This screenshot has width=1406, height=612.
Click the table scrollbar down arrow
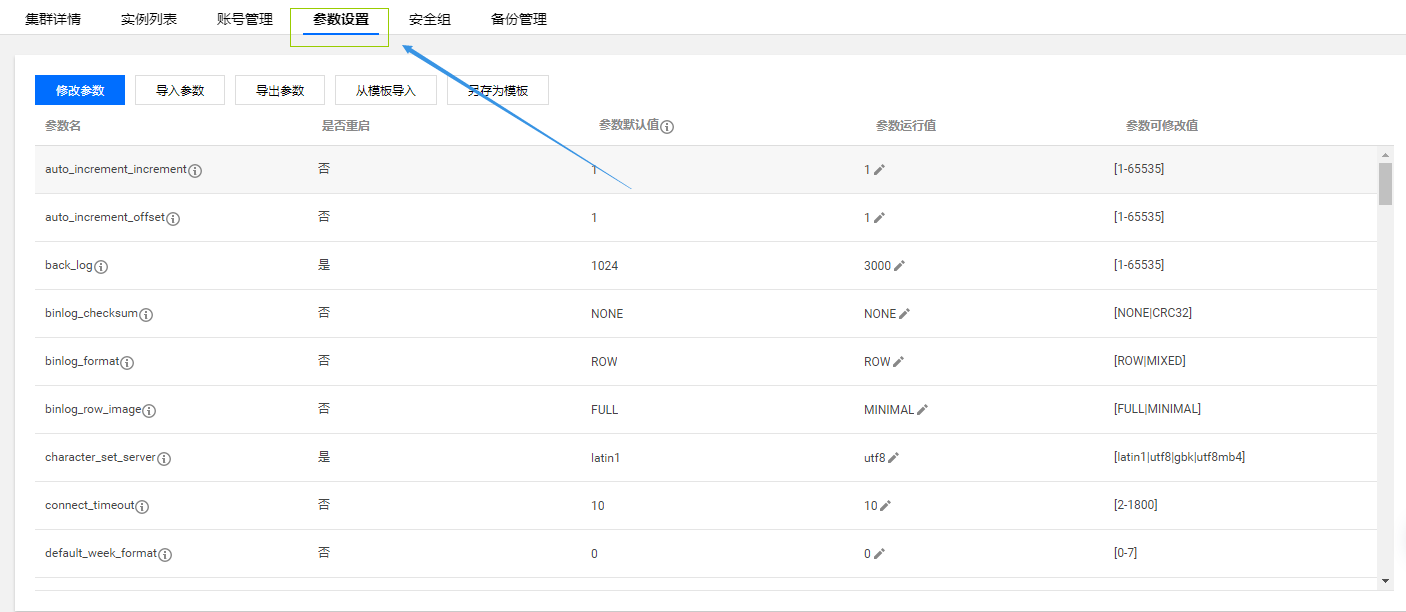point(1385,580)
